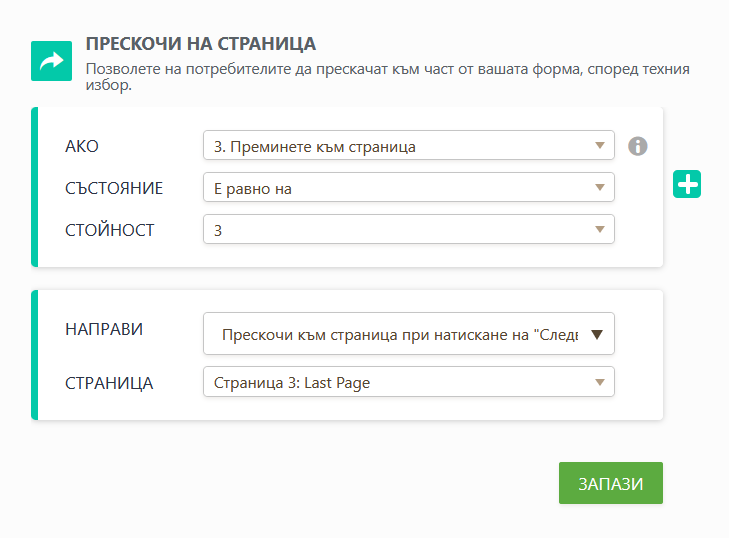729x538 pixels.
Task: Open "Страница 3: Last Page" dropdown
Action: point(408,382)
